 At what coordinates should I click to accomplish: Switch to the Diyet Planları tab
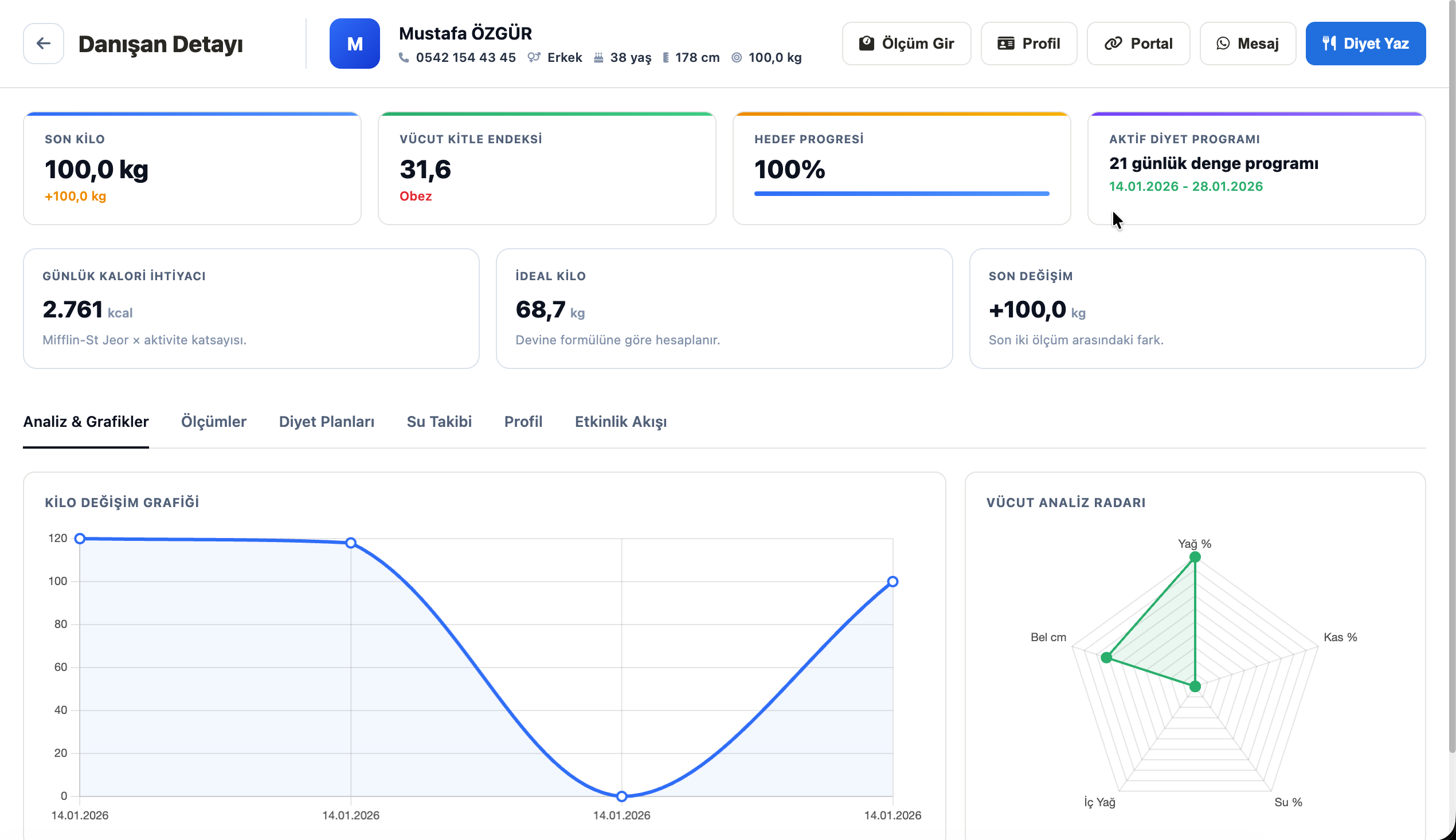pos(327,422)
